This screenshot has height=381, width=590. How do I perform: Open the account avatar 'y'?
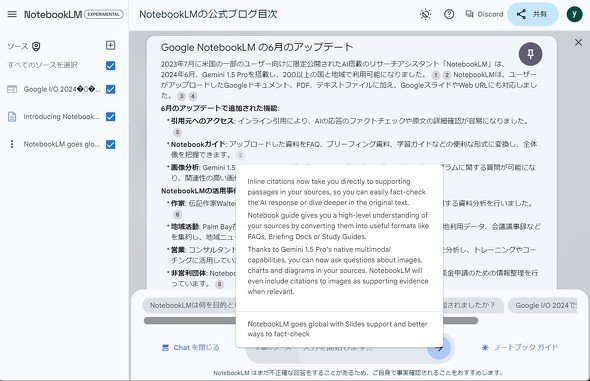click(574, 14)
